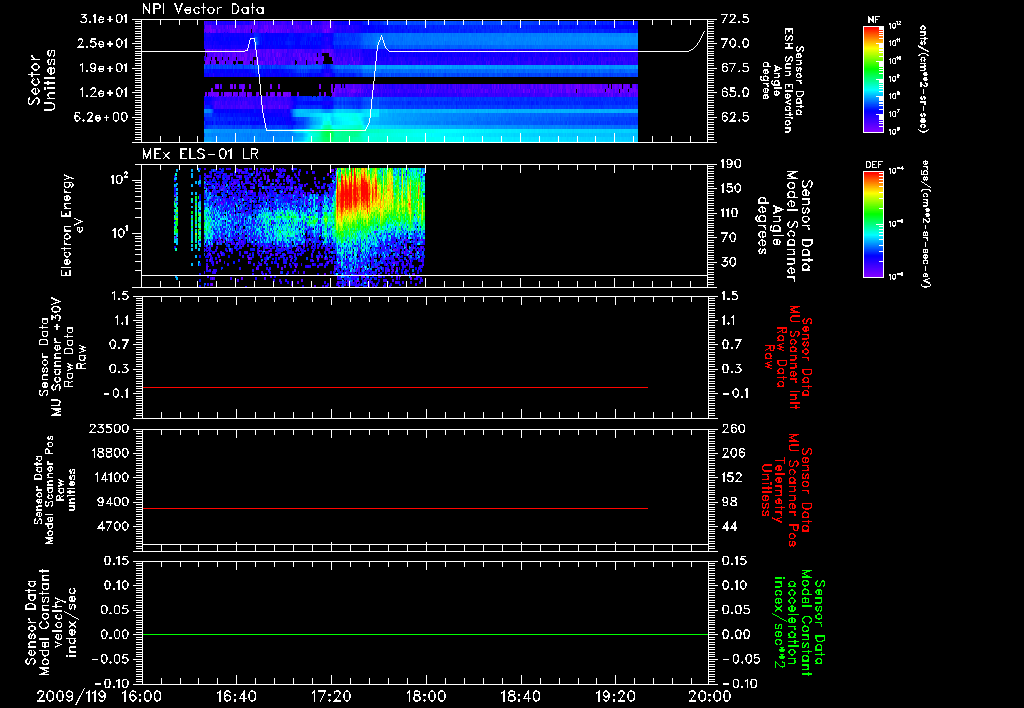This screenshot has width=1024, height=708.
Task: Click the 17:20 time axis label
Action: coord(331,696)
